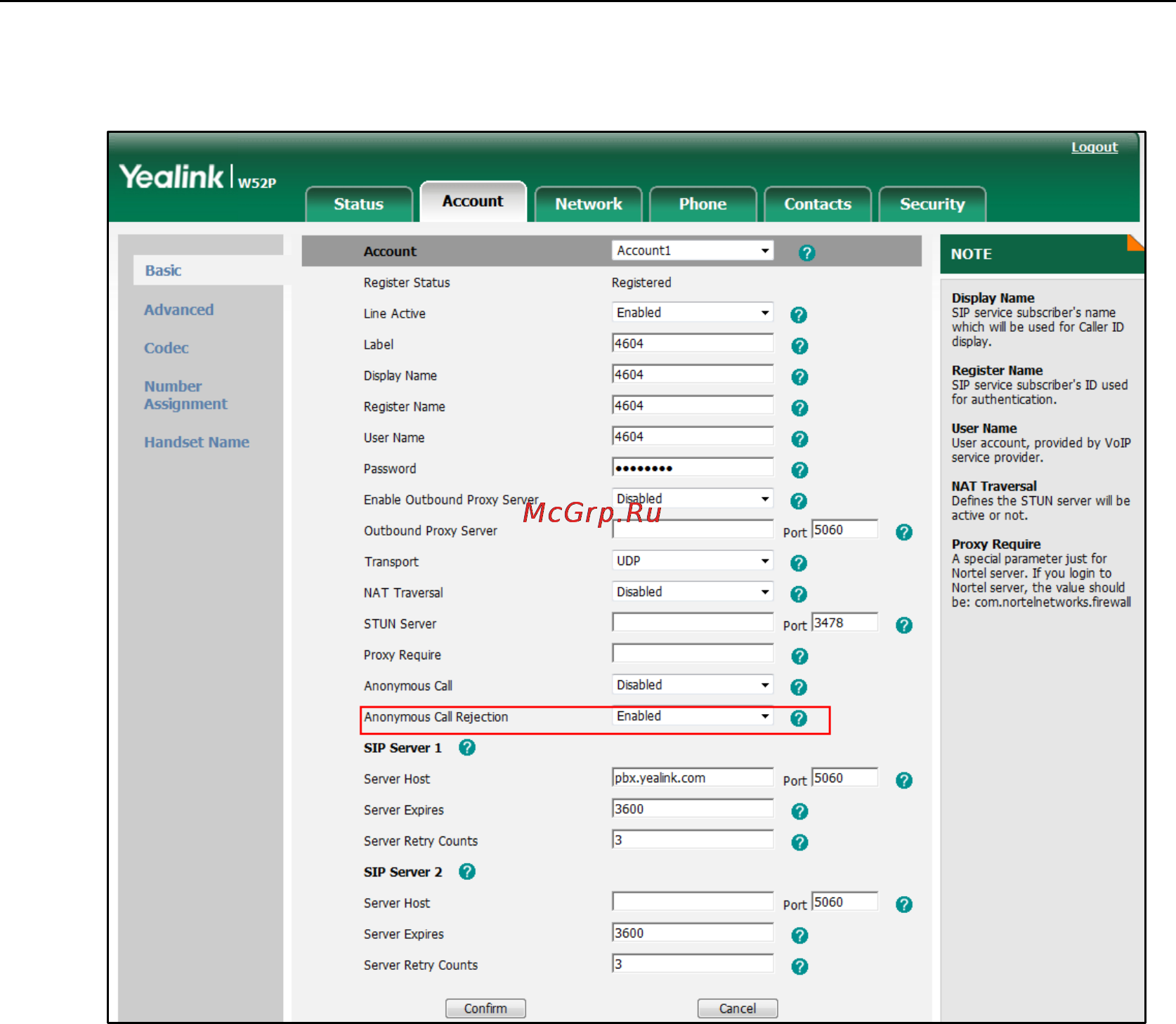
Task: Open Basic in the sidebar
Action: (163, 271)
